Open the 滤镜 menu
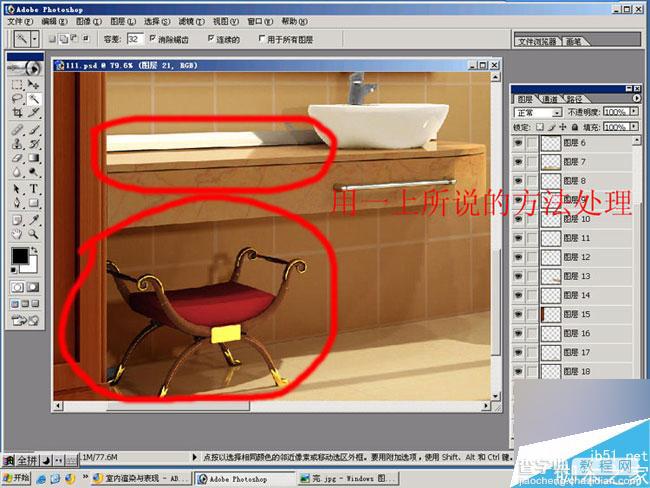The image size is (650, 488). click(192, 22)
